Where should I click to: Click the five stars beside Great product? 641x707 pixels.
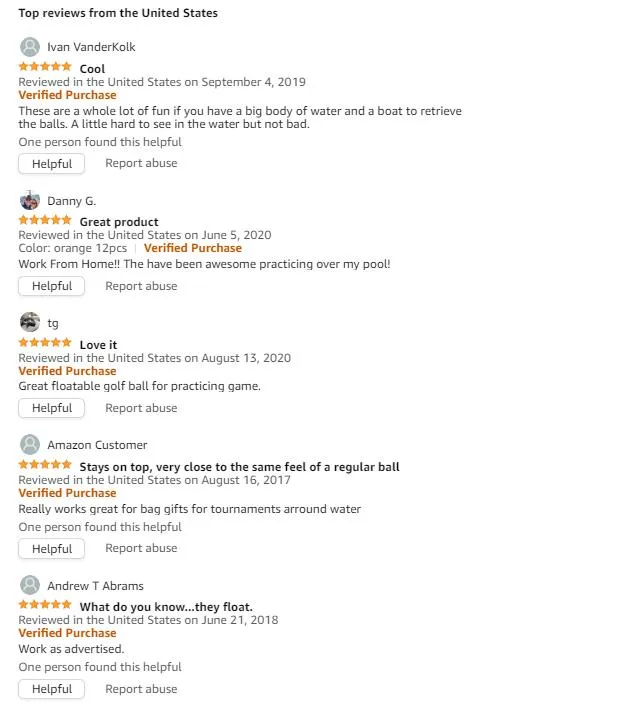(x=45, y=220)
